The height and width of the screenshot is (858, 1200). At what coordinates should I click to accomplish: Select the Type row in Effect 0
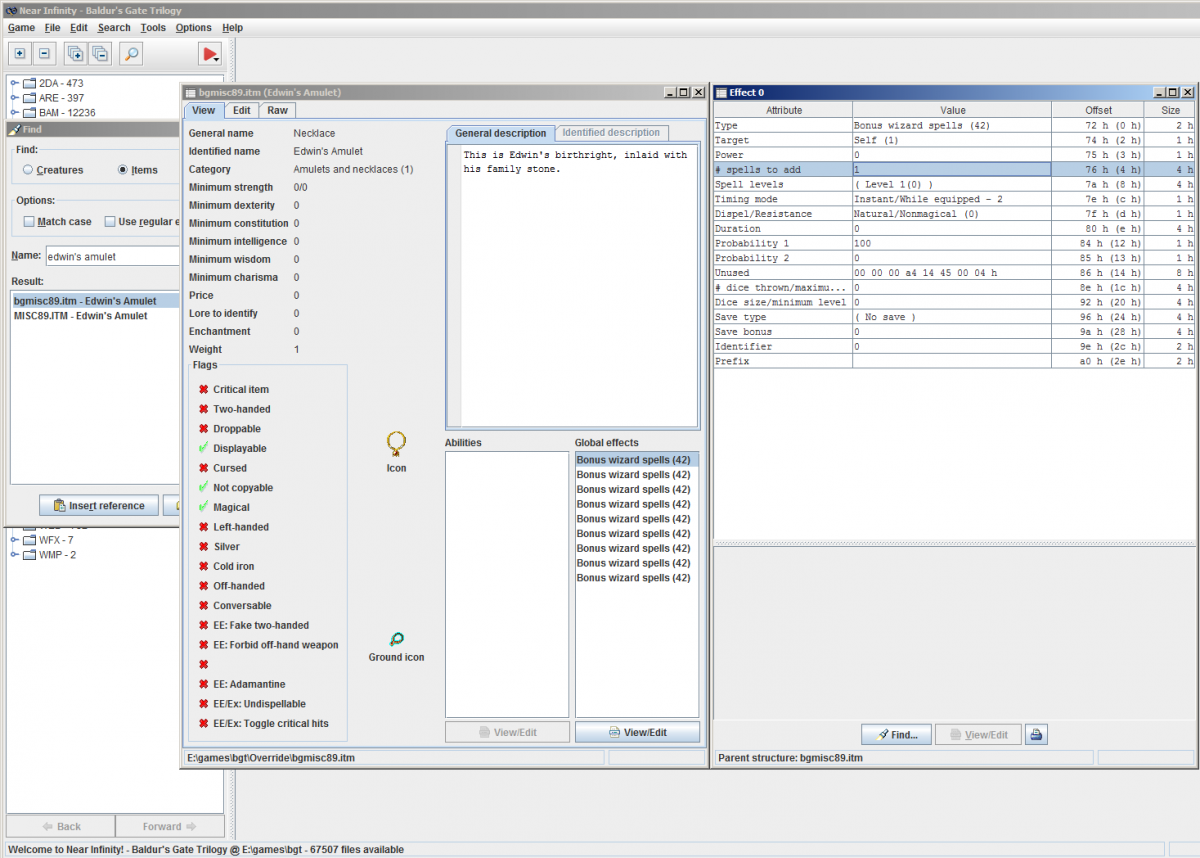(954, 126)
